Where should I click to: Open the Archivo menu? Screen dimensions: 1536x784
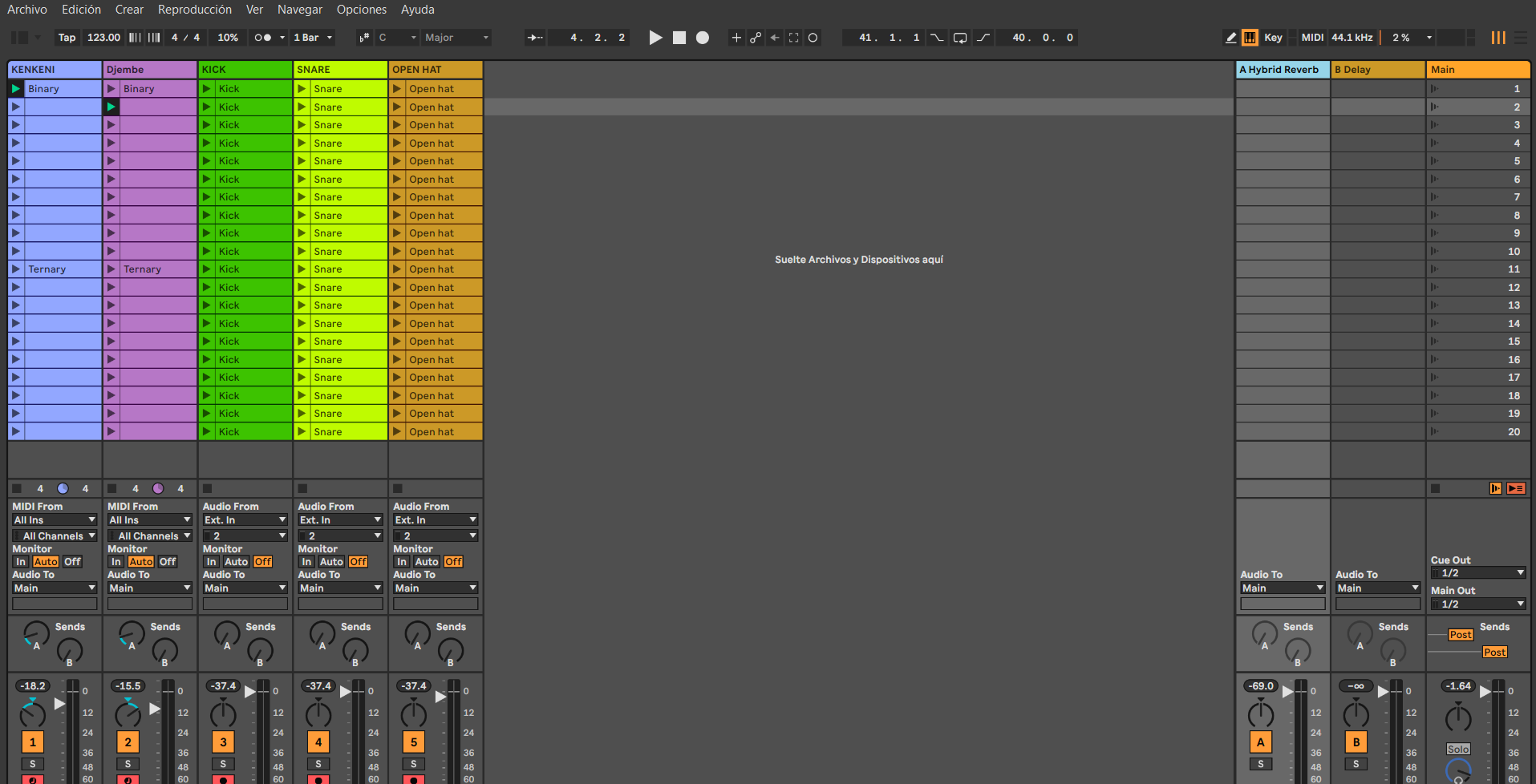pos(27,10)
